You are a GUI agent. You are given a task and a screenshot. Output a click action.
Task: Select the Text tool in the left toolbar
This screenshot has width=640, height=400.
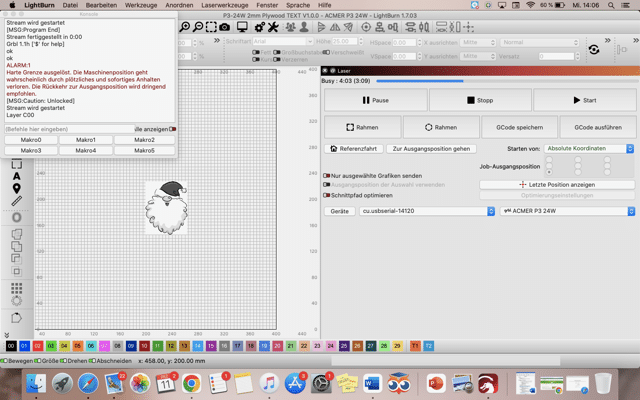pyautogui.click(x=17, y=174)
